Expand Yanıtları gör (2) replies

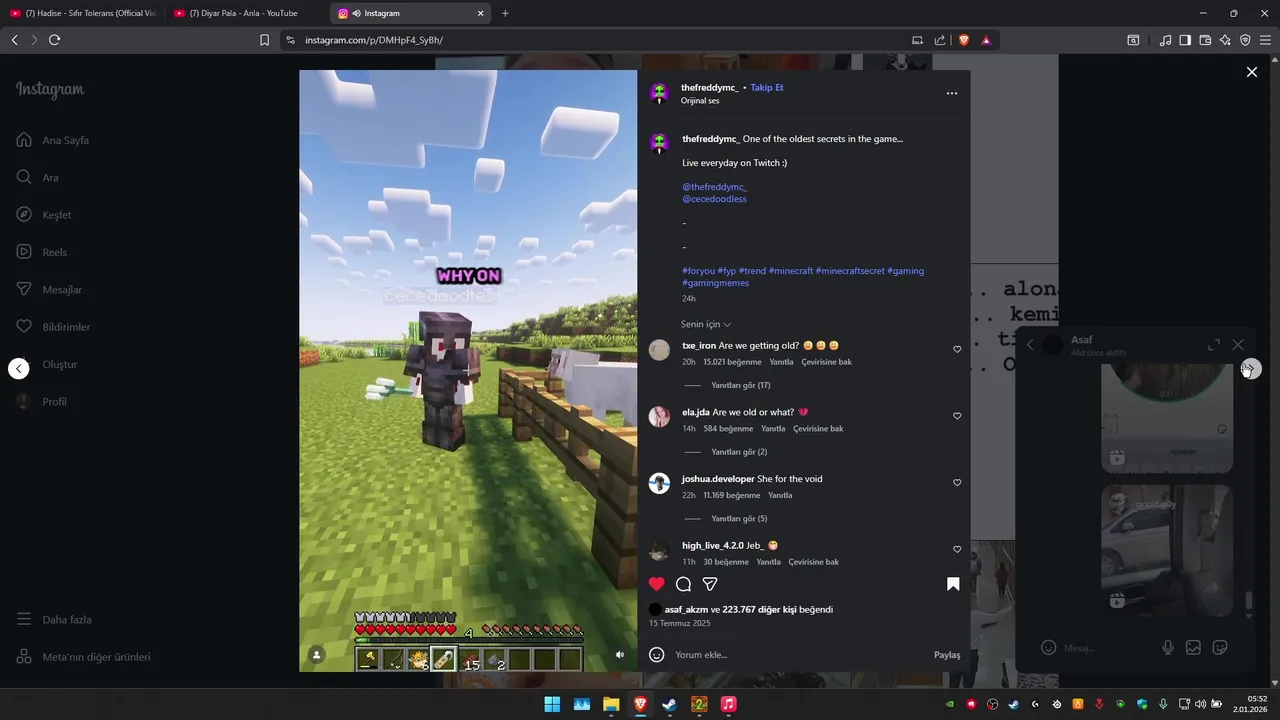point(739,452)
